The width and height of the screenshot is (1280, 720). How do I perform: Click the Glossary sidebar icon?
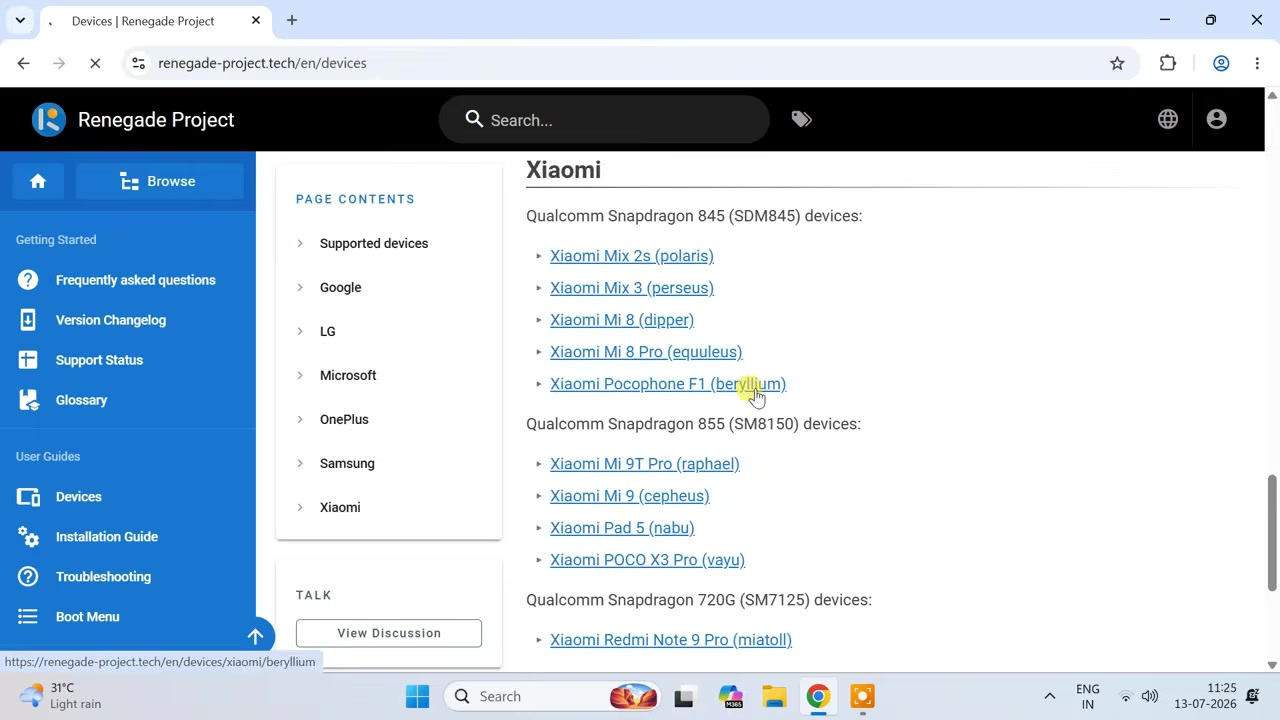(28, 400)
